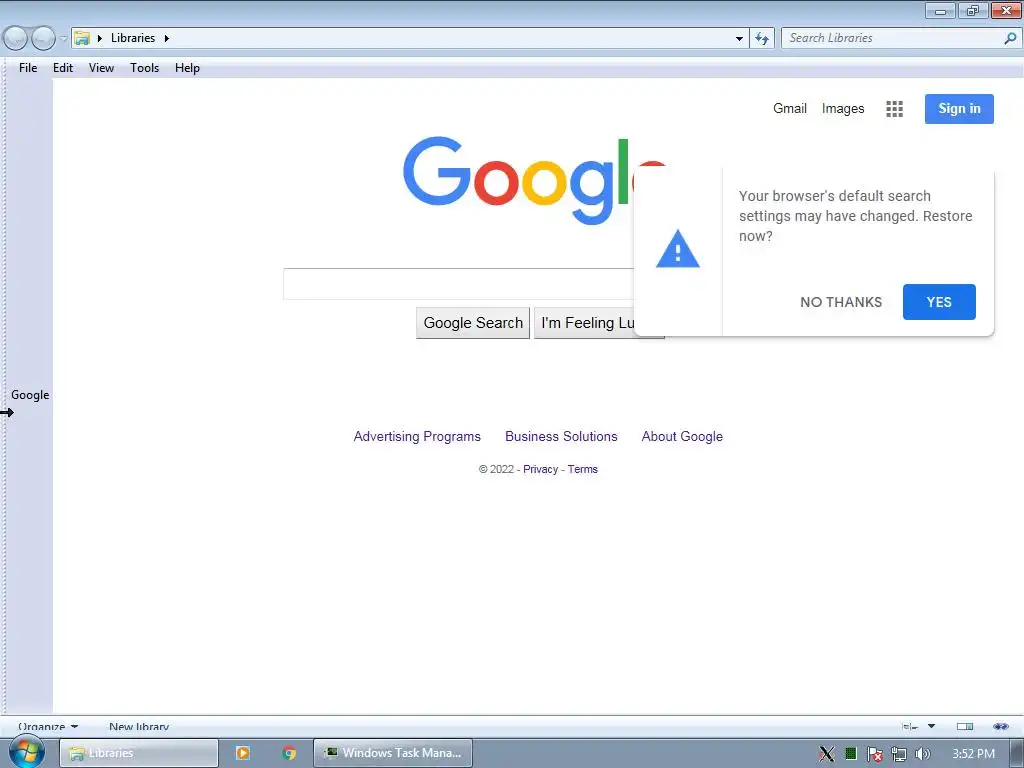Open the view options dropdown arrow

(x=931, y=726)
